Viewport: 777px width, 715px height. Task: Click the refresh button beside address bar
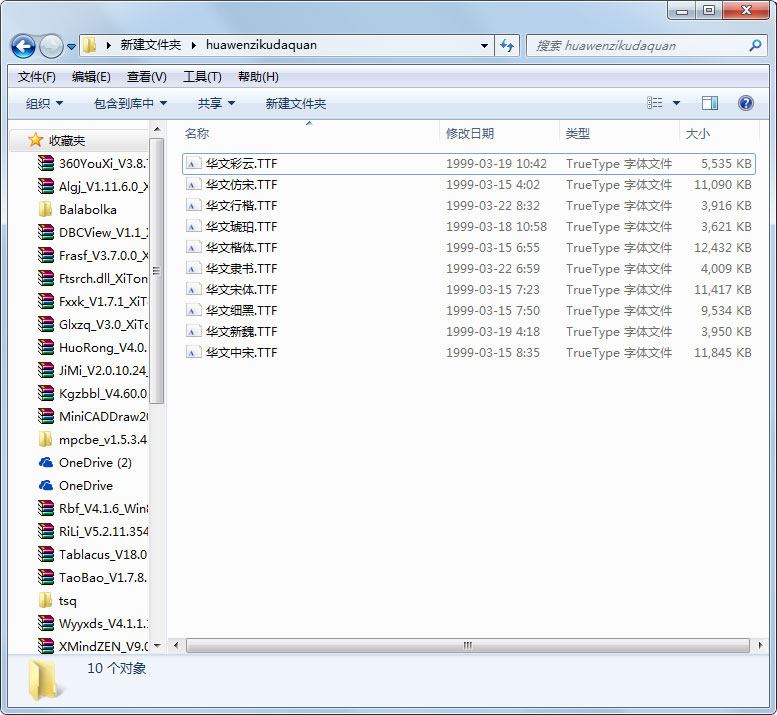[507, 46]
